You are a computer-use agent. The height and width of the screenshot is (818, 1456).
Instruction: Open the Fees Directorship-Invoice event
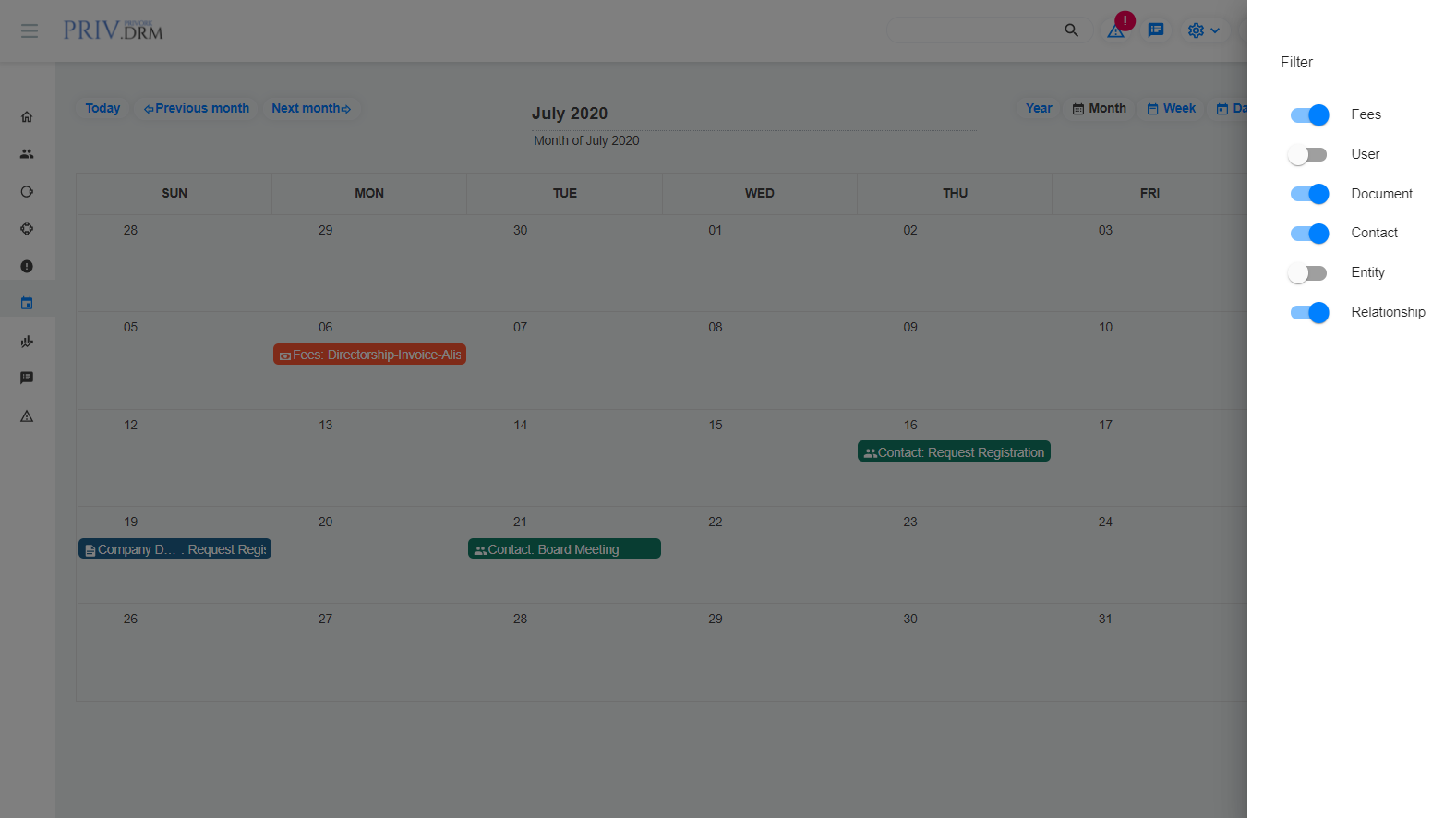pyautogui.click(x=369, y=355)
